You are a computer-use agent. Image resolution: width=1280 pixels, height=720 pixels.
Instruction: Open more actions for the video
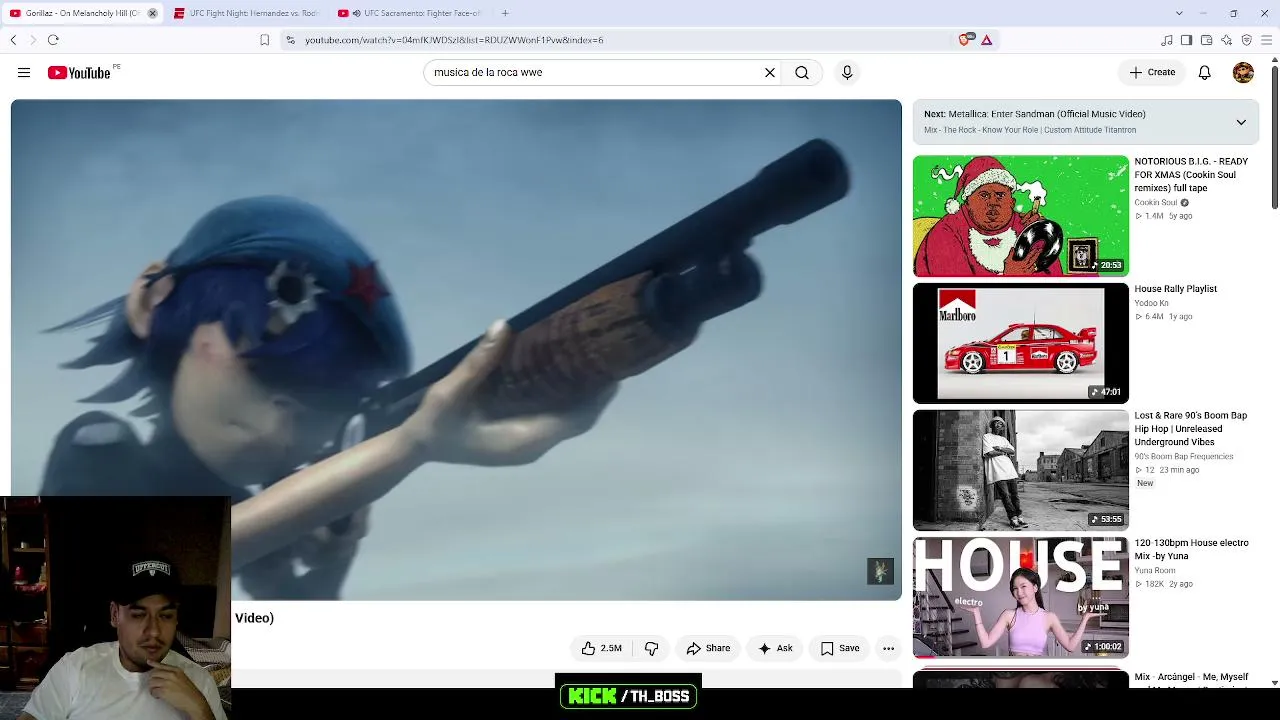888,648
